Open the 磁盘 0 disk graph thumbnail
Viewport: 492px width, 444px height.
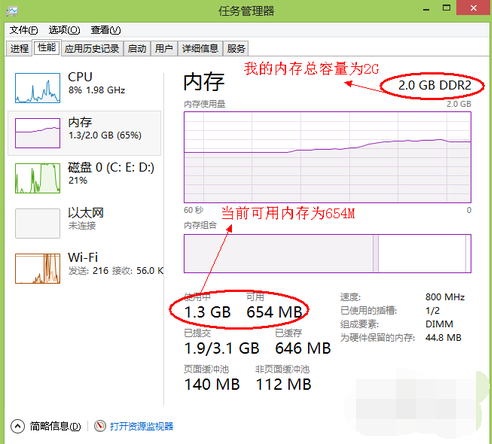pos(38,178)
